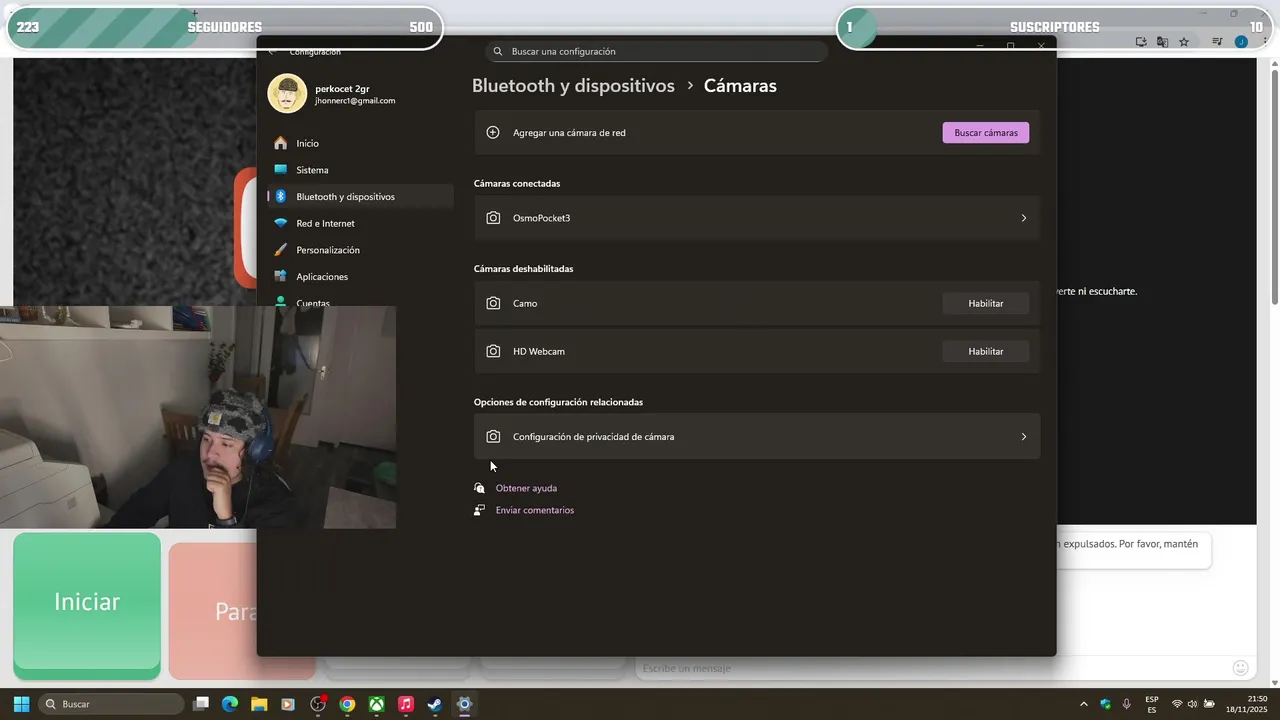Screen dimensions: 1280x720
Task: Click the emoji icon in the message box
Action: point(1241,668)
